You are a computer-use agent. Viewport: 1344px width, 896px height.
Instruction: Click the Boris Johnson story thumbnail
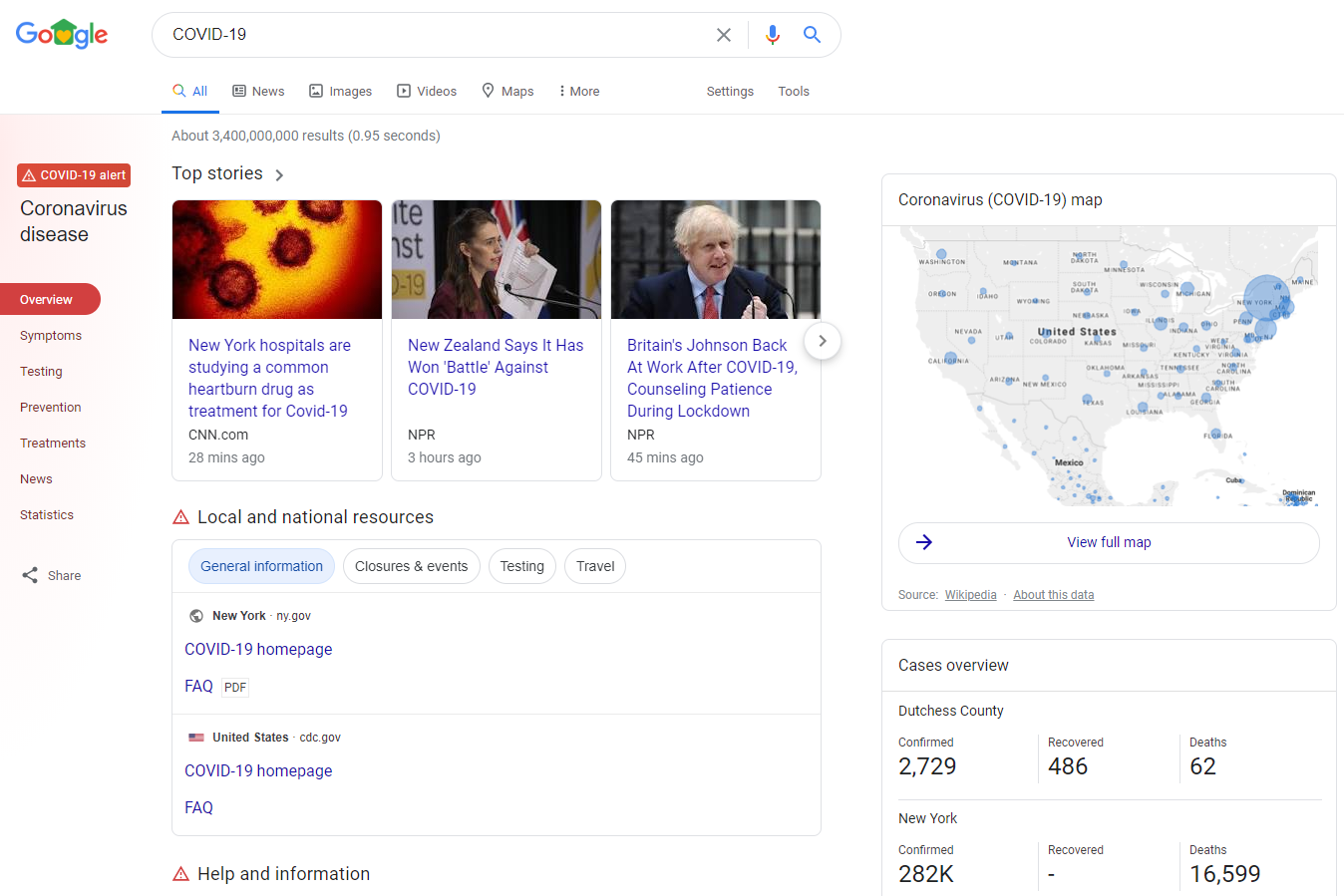pyautogui.click(x=716, y=260)
